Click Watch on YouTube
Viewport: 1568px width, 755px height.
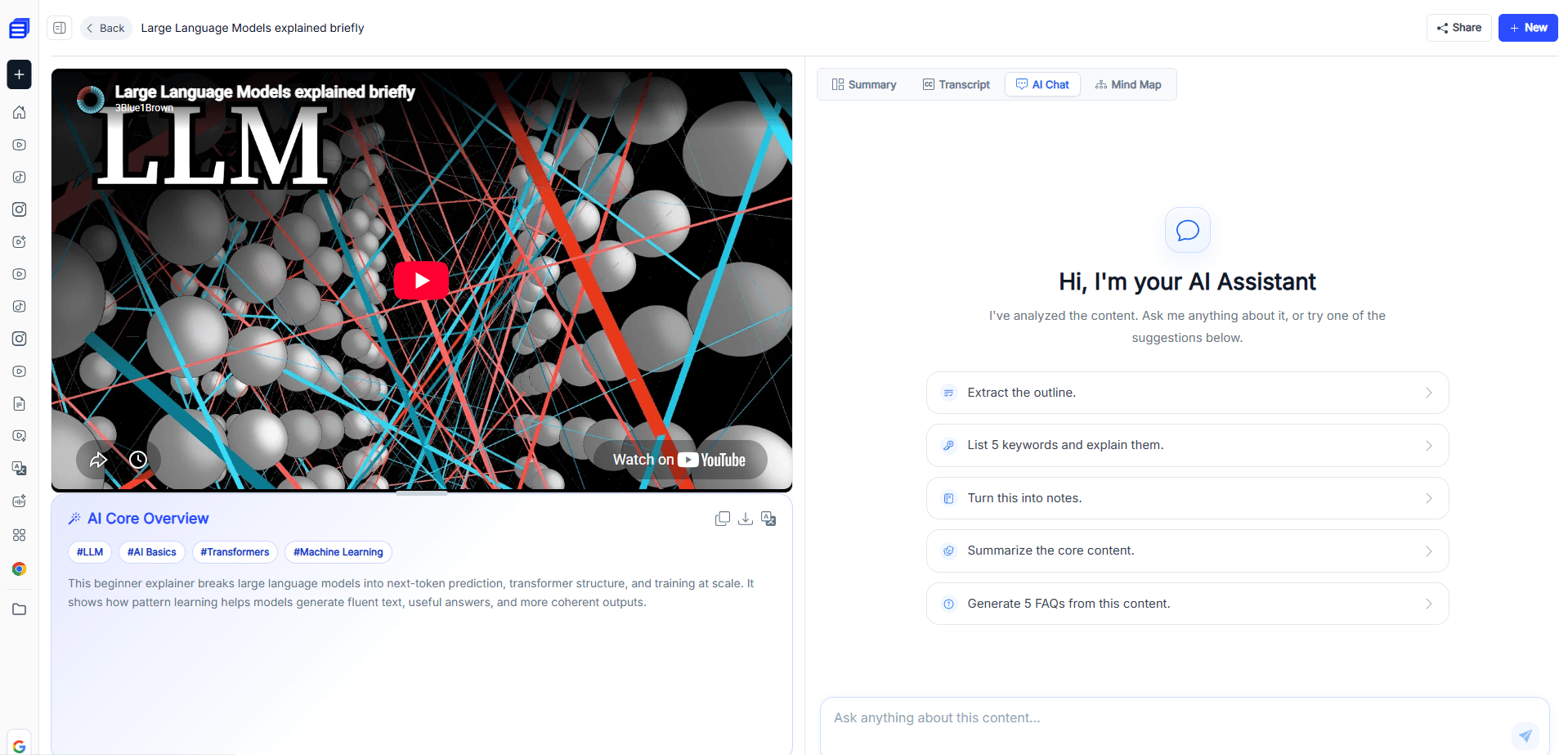(679, 460)
